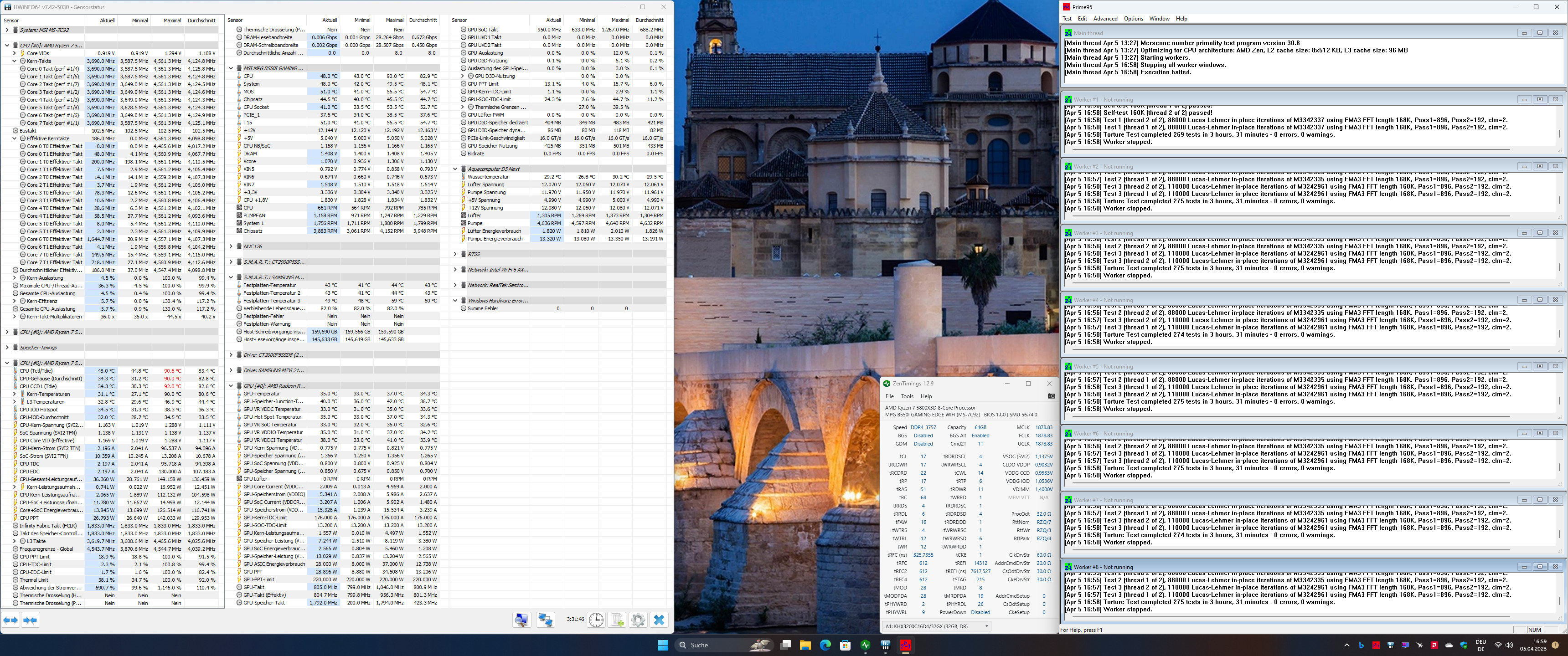Open ZenTimings from the green taskbar icon
Image resolution: width=1568 pixels, height=656 pixels.
[x=865, y=645]
